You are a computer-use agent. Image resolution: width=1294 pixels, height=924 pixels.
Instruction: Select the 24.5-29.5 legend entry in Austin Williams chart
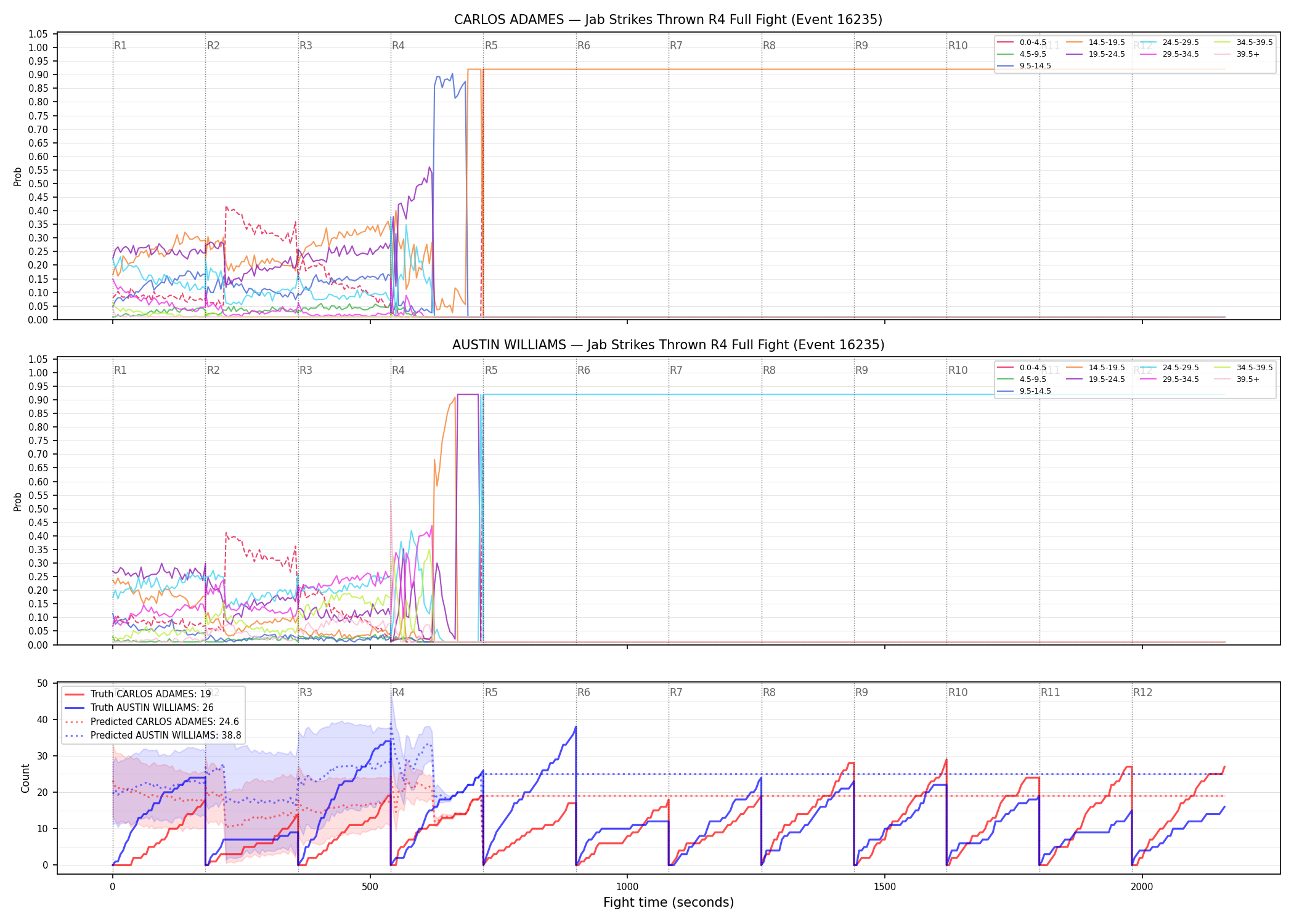click(x=1170, y=368)
